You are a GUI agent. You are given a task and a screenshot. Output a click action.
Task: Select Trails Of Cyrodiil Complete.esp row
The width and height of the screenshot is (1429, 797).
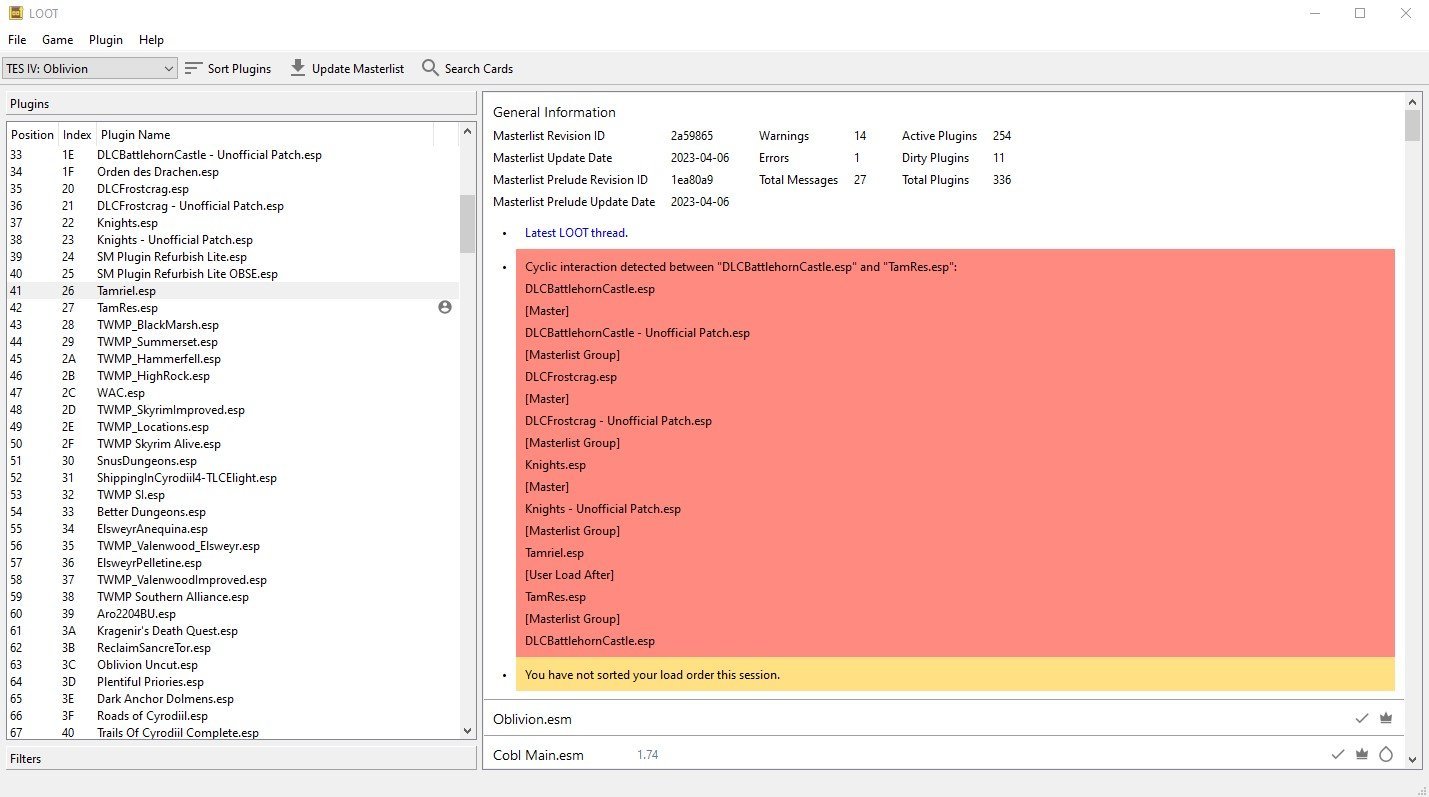232,733
